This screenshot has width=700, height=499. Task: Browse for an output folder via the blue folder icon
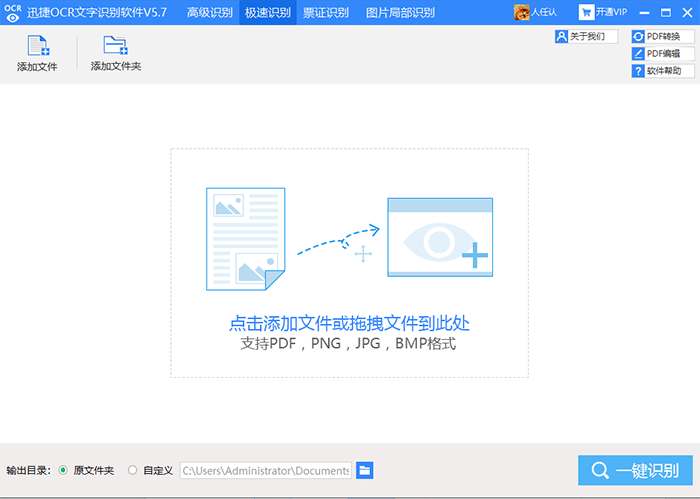(x=364, y=470)
